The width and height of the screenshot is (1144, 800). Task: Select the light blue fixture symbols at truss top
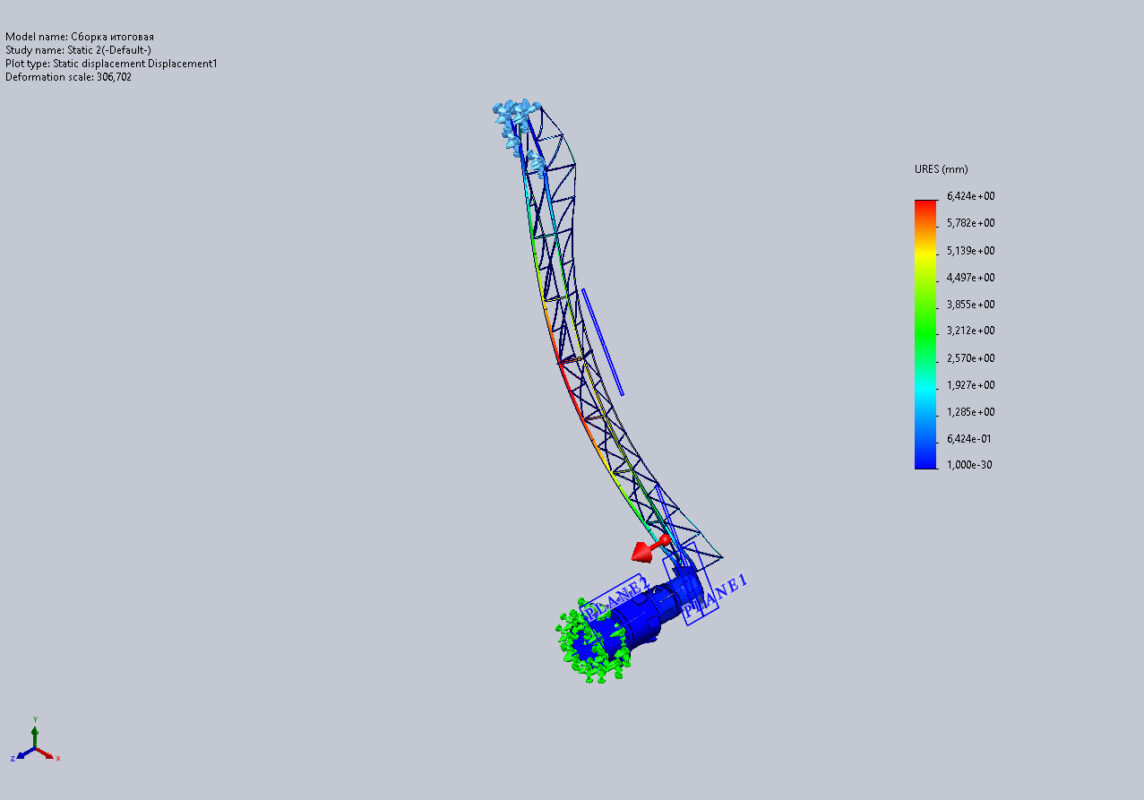click(x=515, y=116)
